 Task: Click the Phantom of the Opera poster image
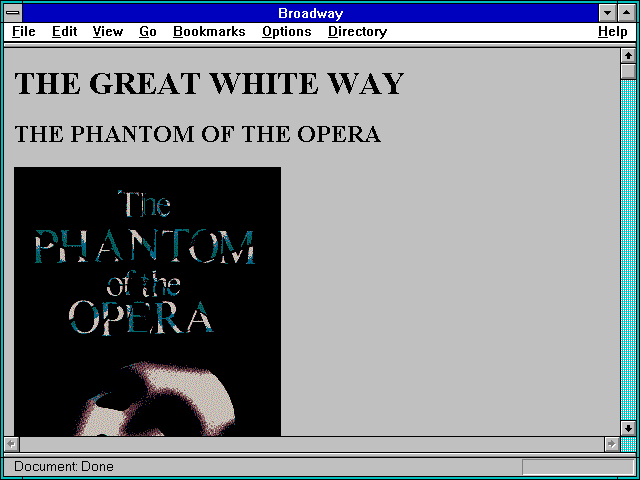[147, 301]
